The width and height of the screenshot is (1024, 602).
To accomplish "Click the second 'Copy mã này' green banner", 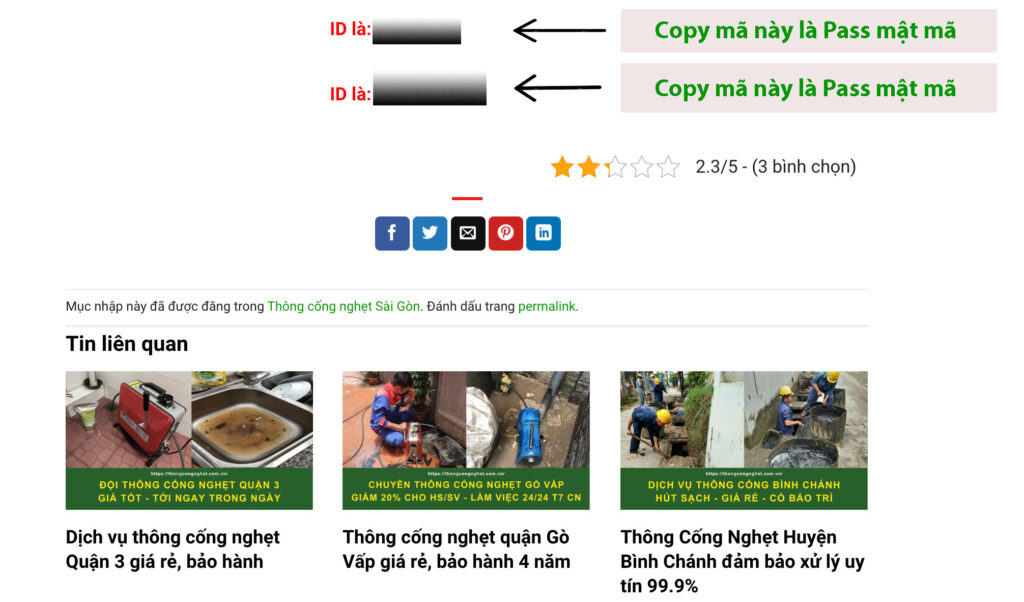I will (x=808, y=88).
